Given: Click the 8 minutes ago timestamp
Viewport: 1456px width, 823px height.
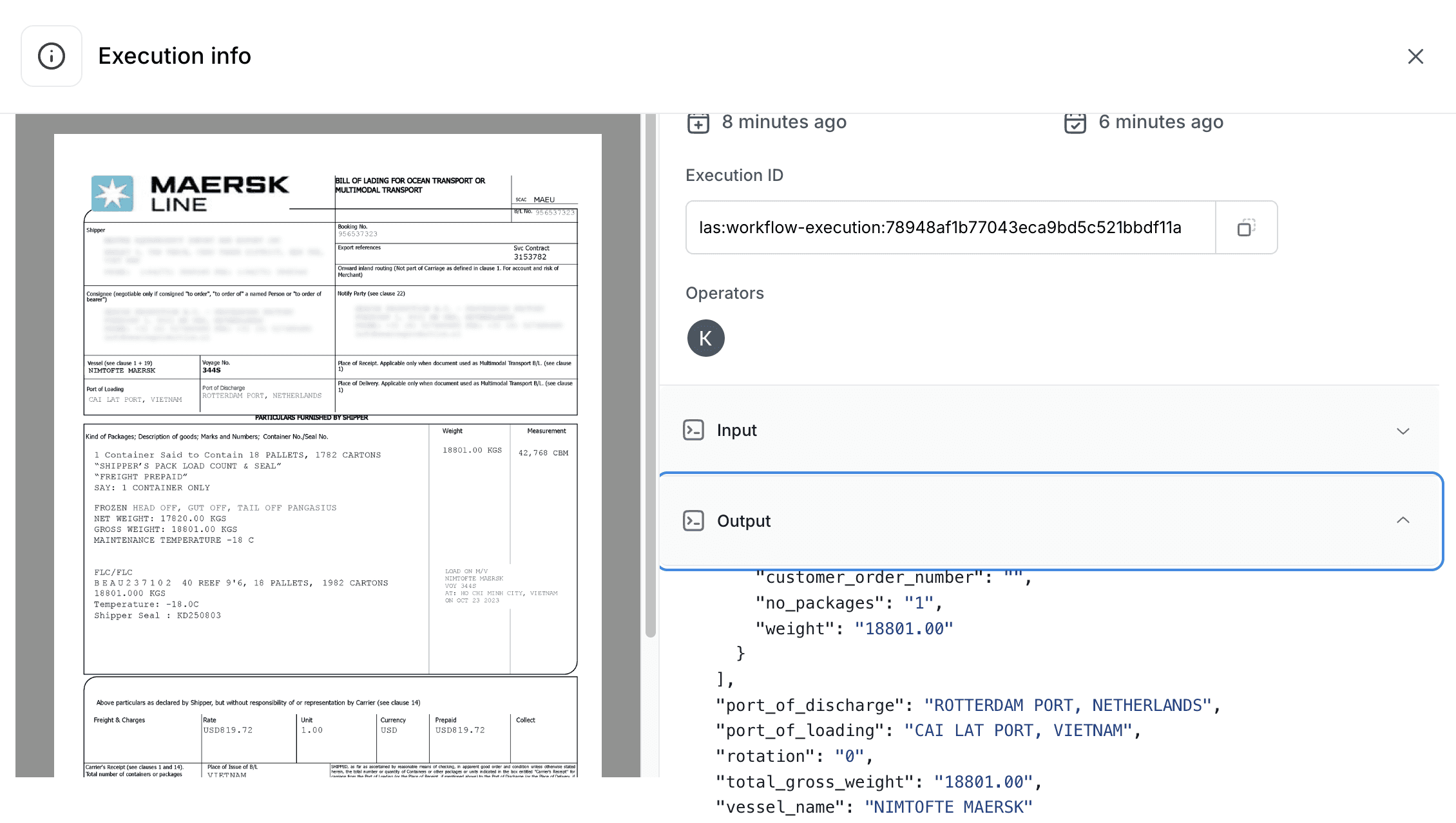Looking at the screenshot, I should click(x=785, y=122).
